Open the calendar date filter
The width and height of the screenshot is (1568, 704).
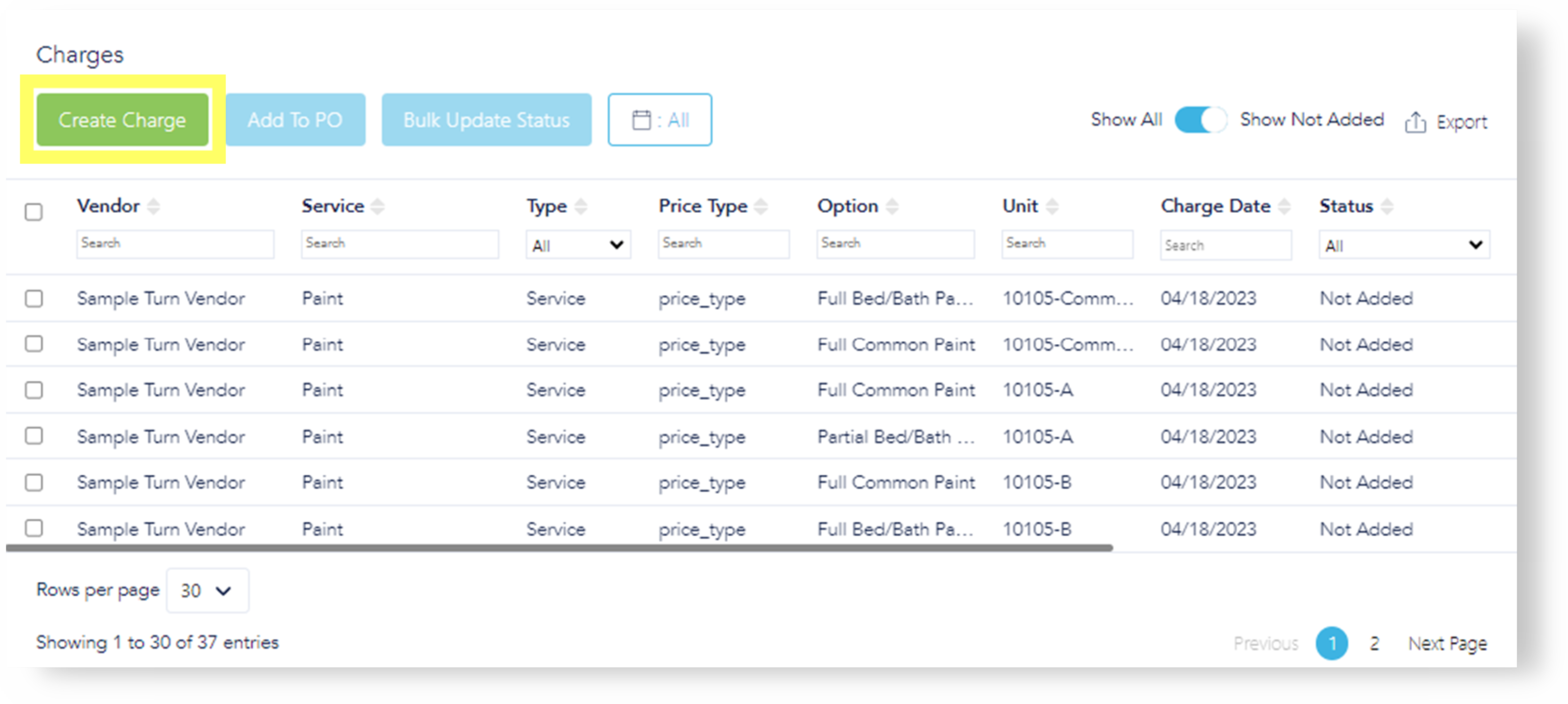tap(659, 120)
